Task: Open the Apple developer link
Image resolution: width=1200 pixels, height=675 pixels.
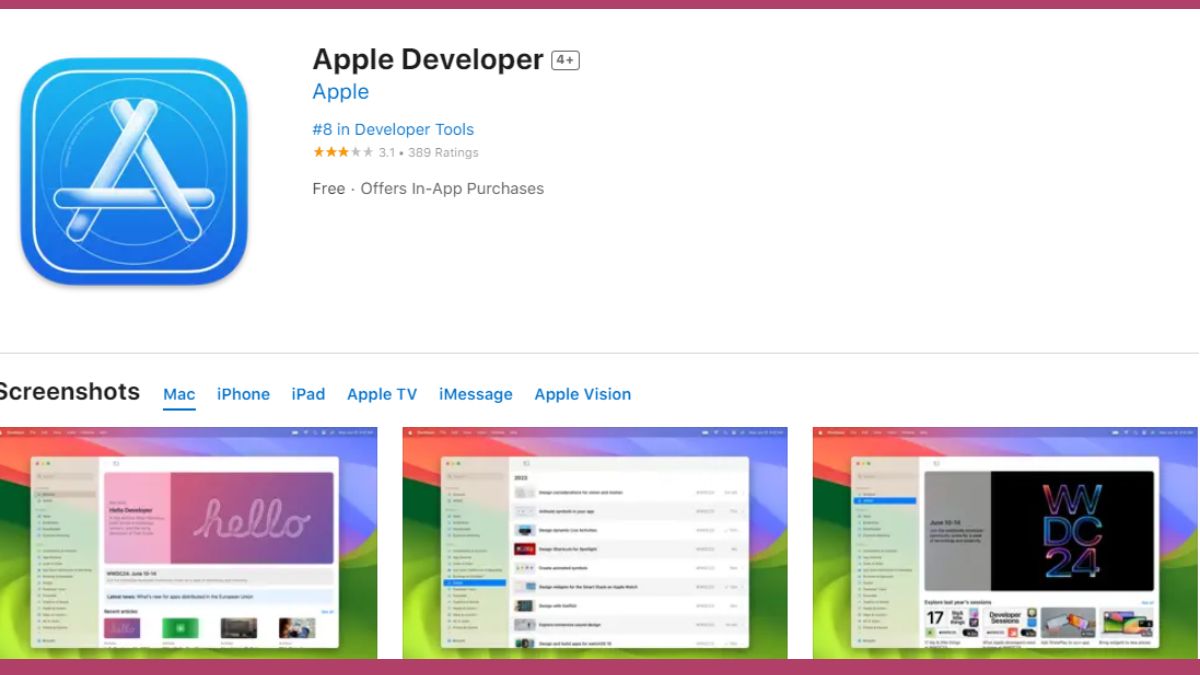Action: tap(340, 92)
